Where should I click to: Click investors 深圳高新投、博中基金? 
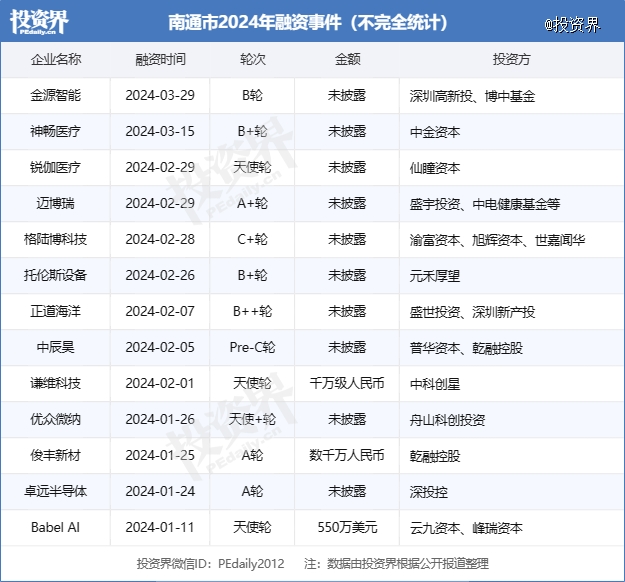pyautogui.click(x=472, y=96)
